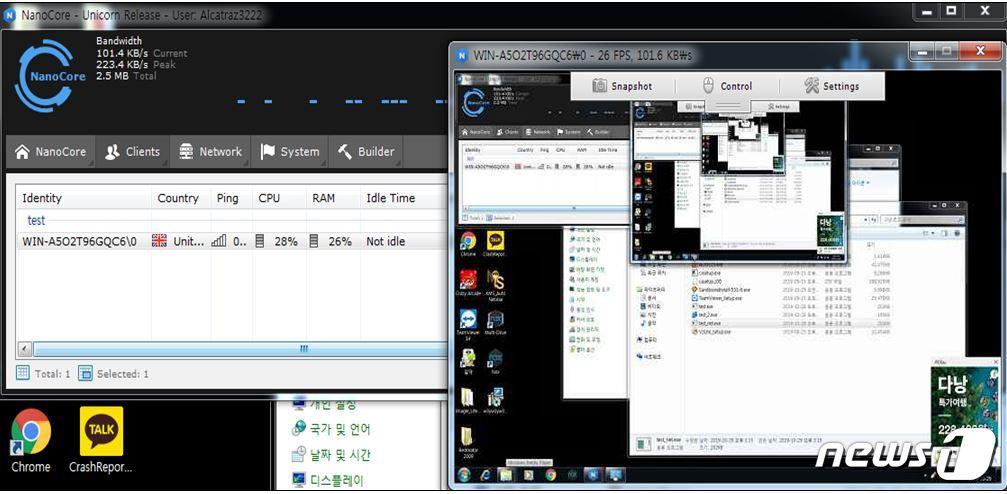This screenshot has width=1007, height=494.
Task: Click Internet Explorer on remote taskbar
Action: (x=486, y=475)
